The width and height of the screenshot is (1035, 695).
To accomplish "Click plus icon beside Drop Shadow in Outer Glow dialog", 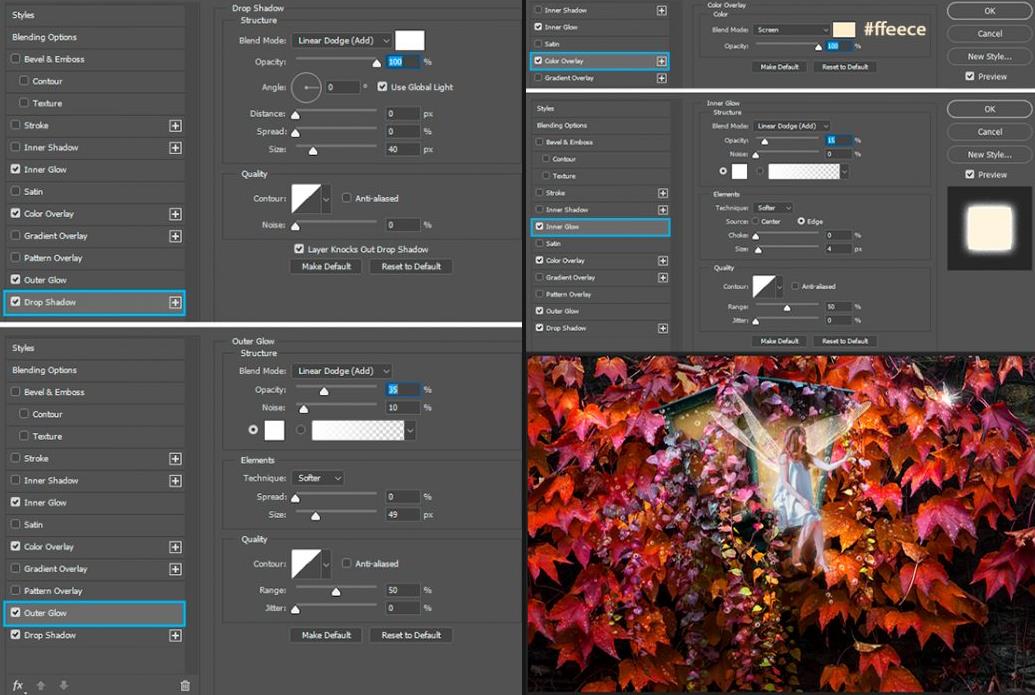I will click(175, 636).
